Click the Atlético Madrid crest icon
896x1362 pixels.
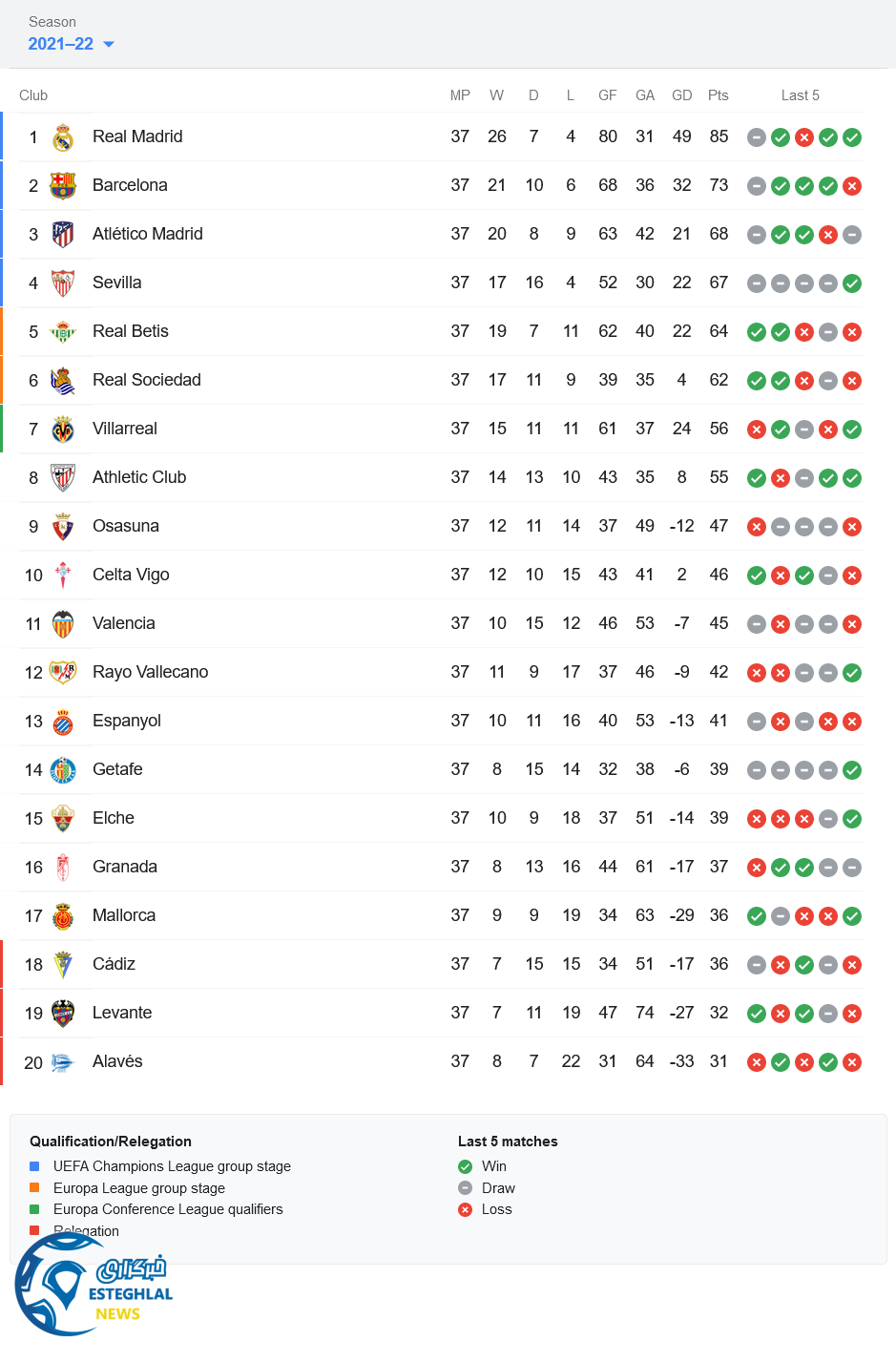coord(63,235)
